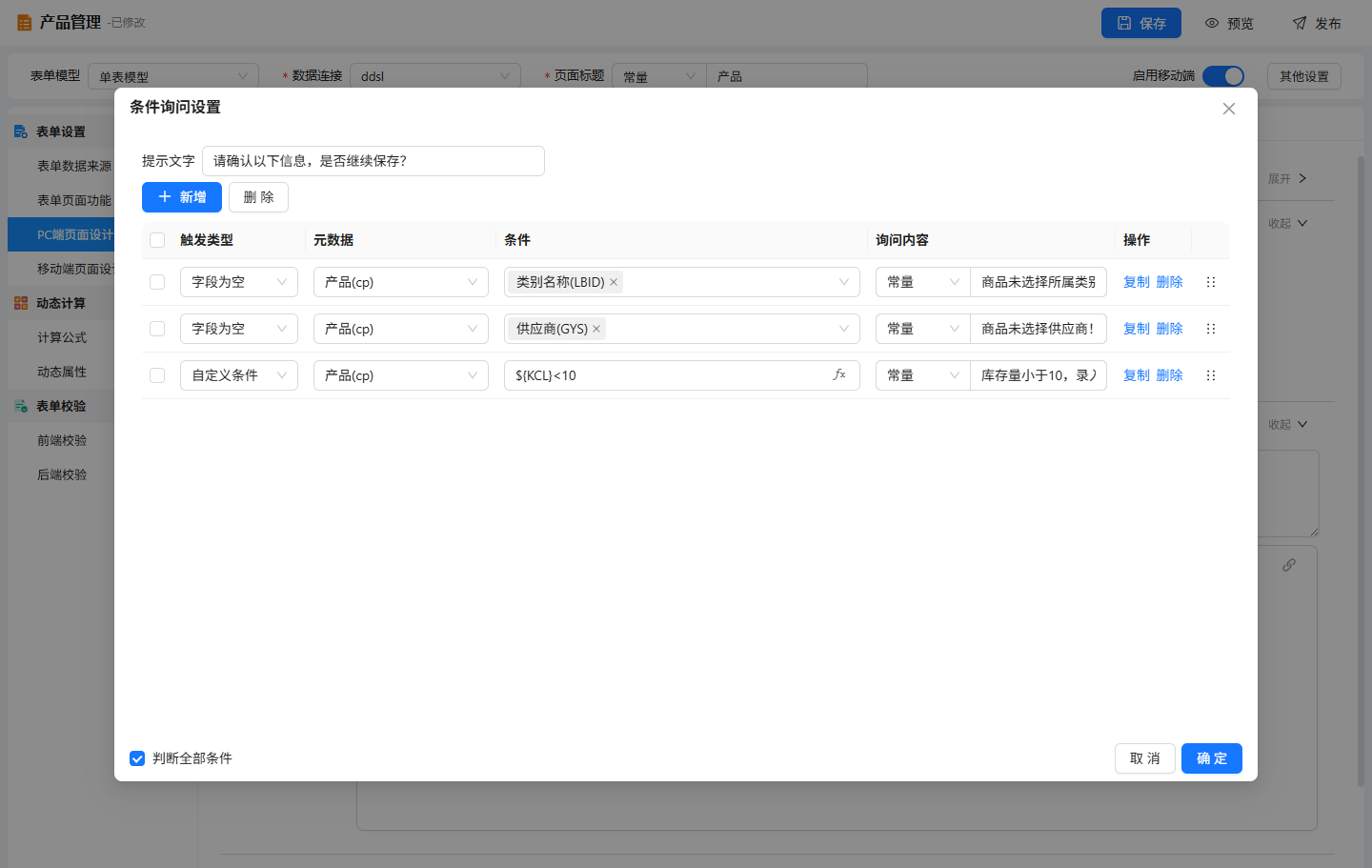
Task: Click the 页面标题 产品 input
Action: click(x=787, y=76)
